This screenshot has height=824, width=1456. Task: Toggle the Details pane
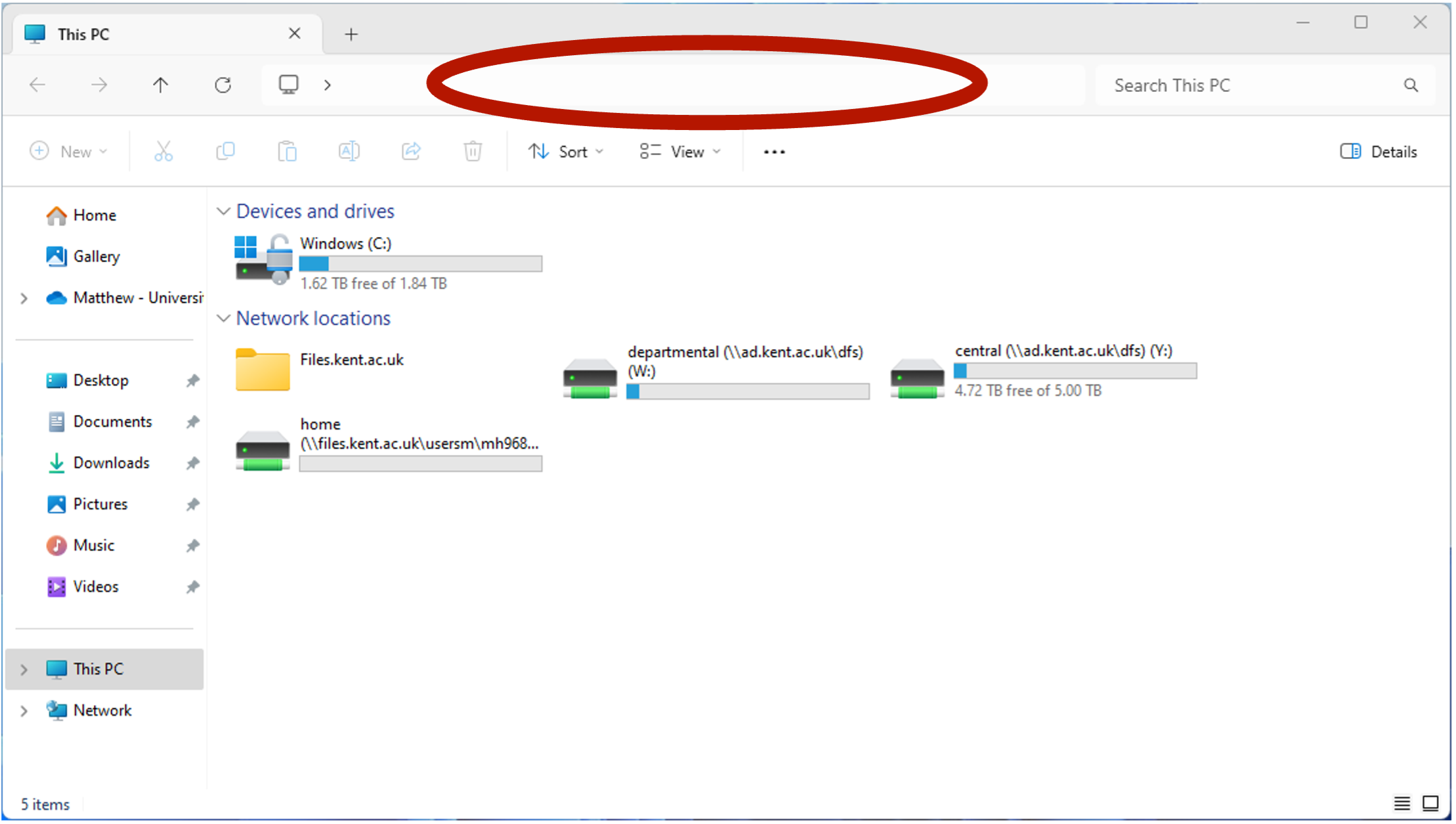1379,152
